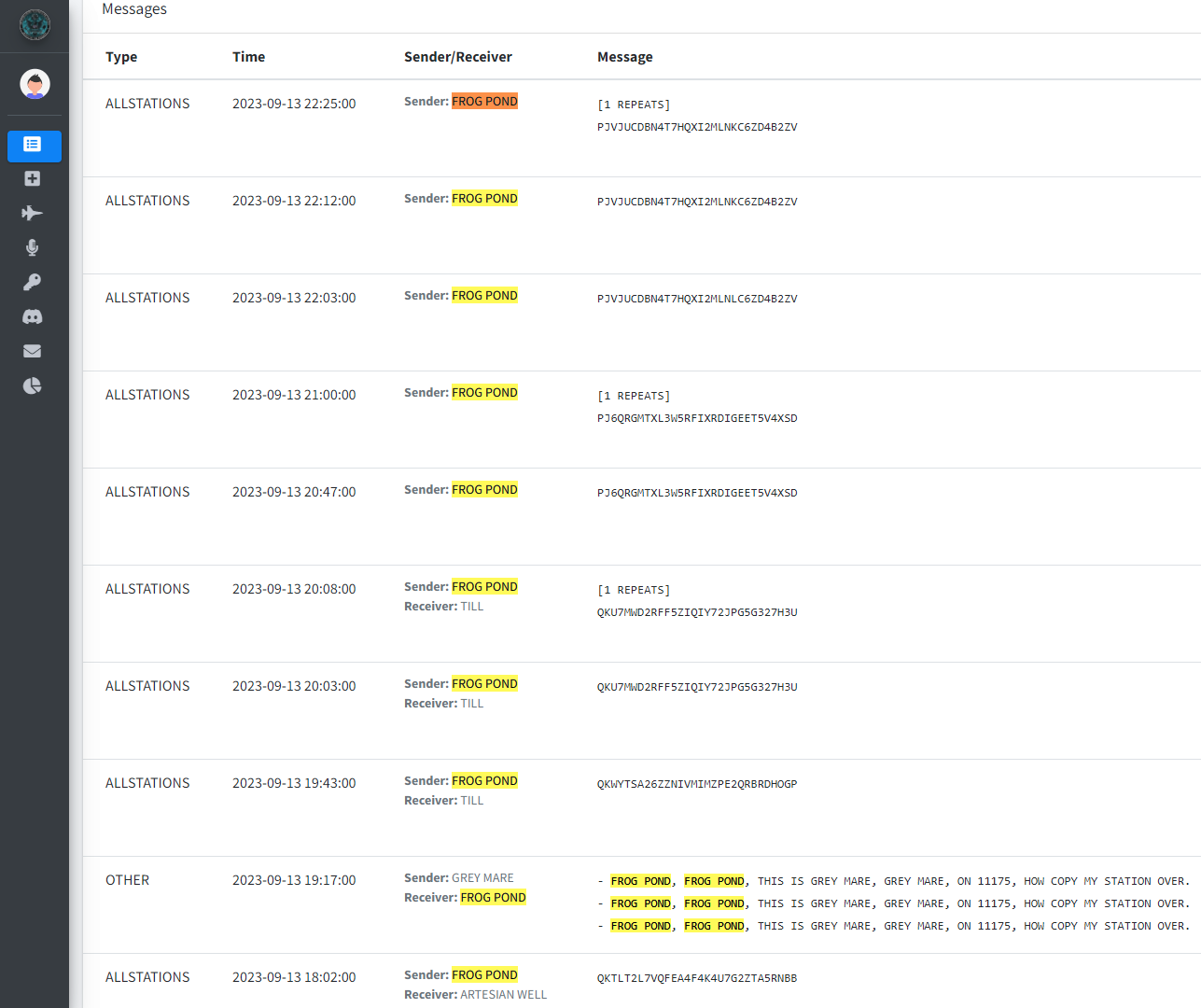Click receiver ARTESIAN WELL in 18:02:00 row
This screenshot has width=1201, height=1008.
click(x=503, y=995)
